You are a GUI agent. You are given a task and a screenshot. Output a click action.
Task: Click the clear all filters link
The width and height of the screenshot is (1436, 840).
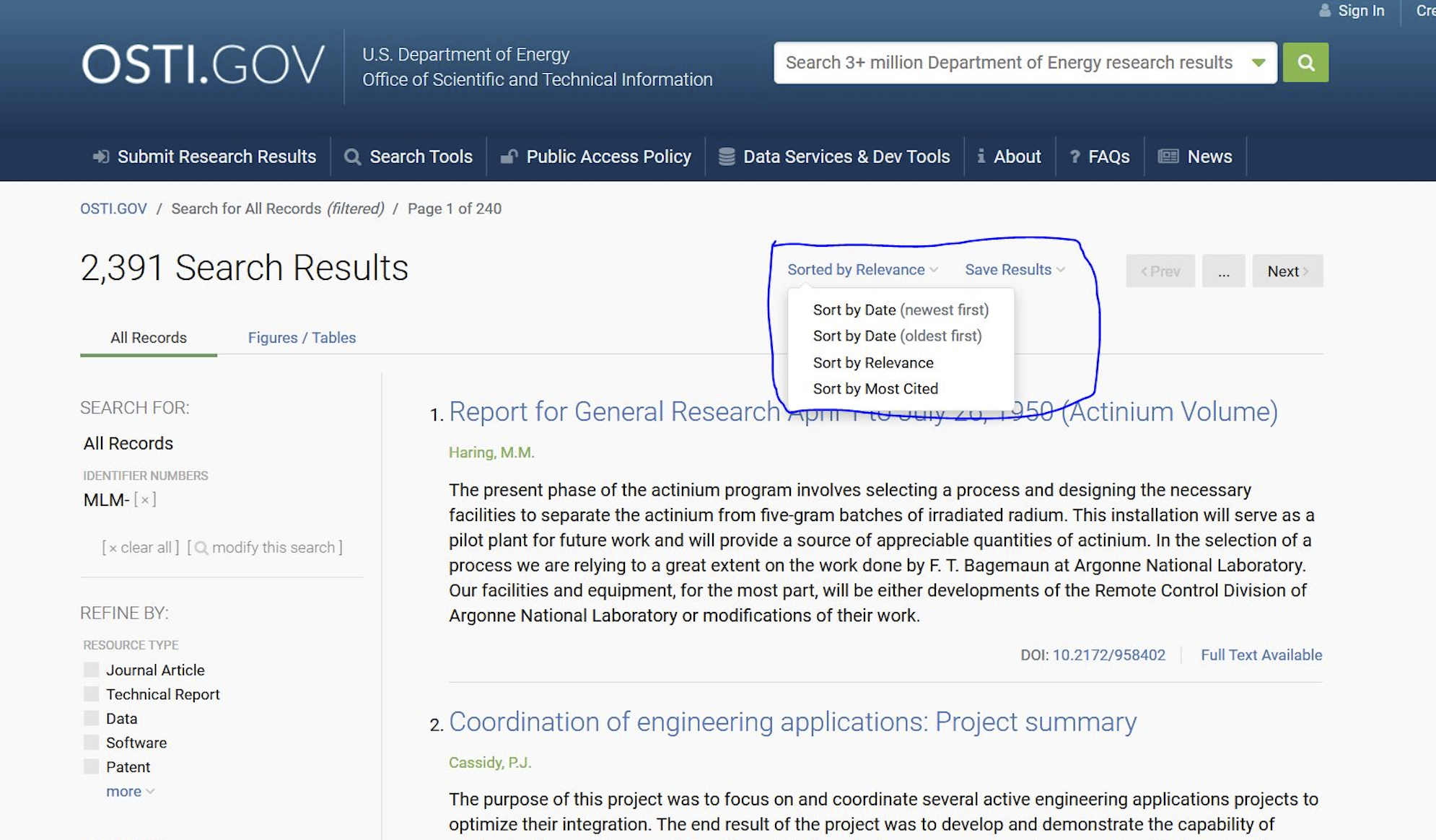coord(141,547)
